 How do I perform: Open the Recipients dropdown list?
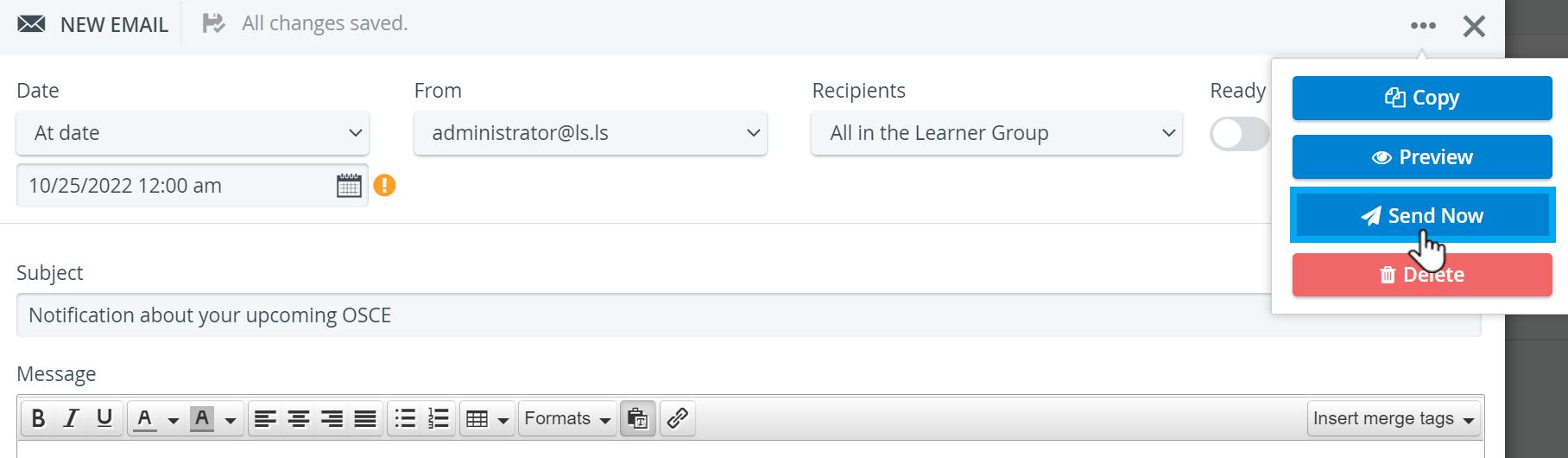pyautogui.click(x=996, y=133)
